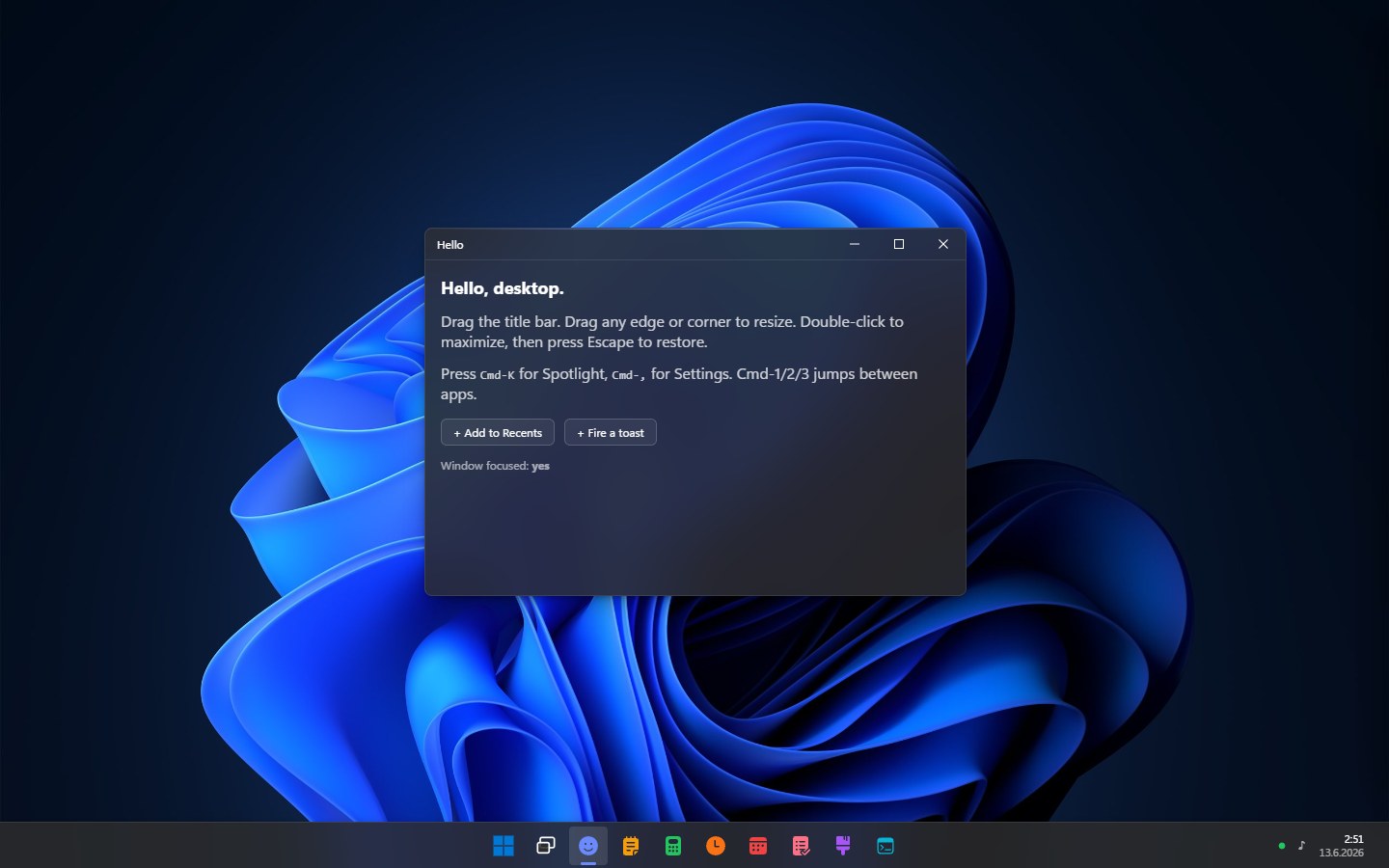Open the pink checklist Tasks icon
This screenshot has width=1389, height=868.
point(801,846)
